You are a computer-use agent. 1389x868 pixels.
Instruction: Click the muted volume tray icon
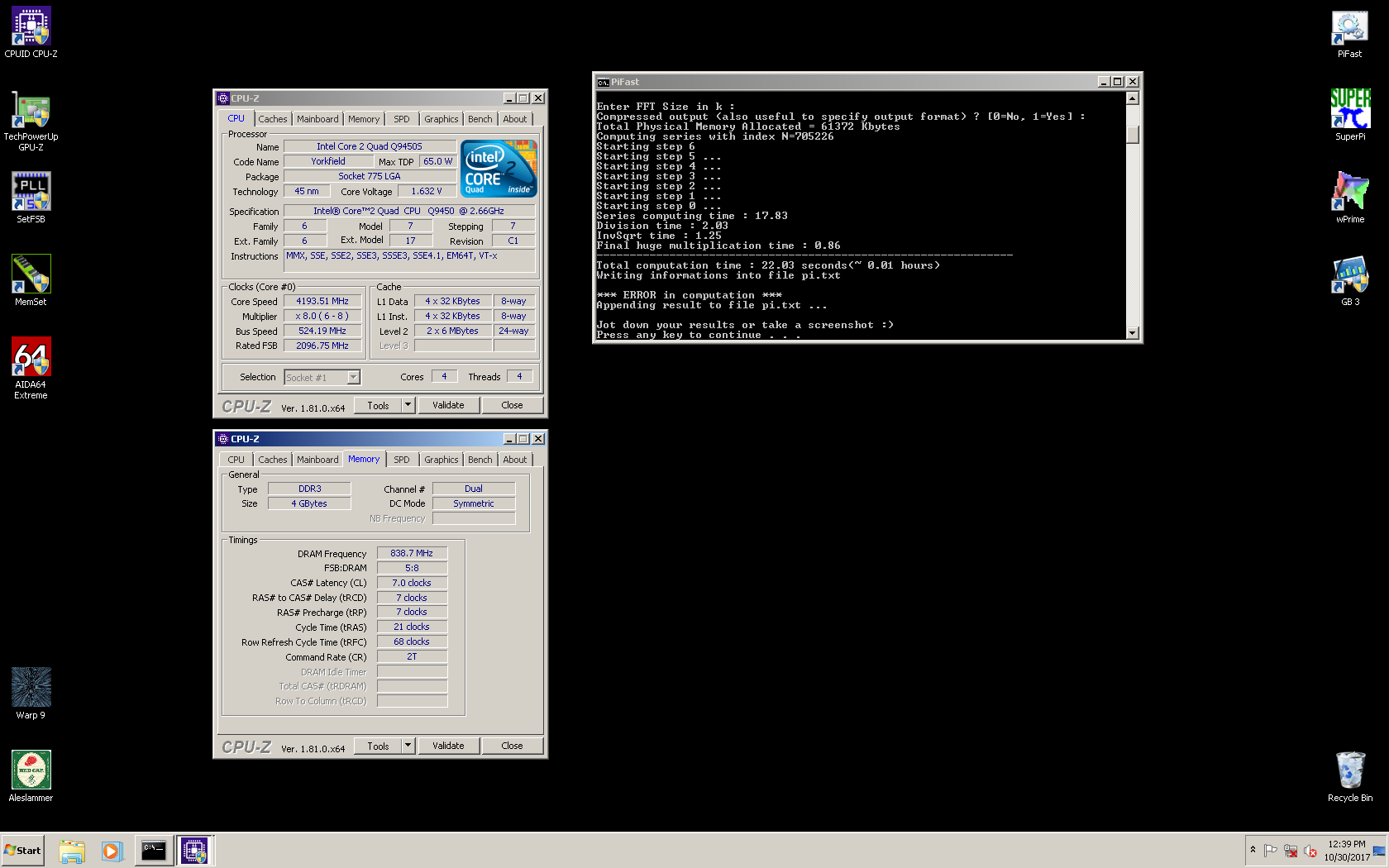1310,851
